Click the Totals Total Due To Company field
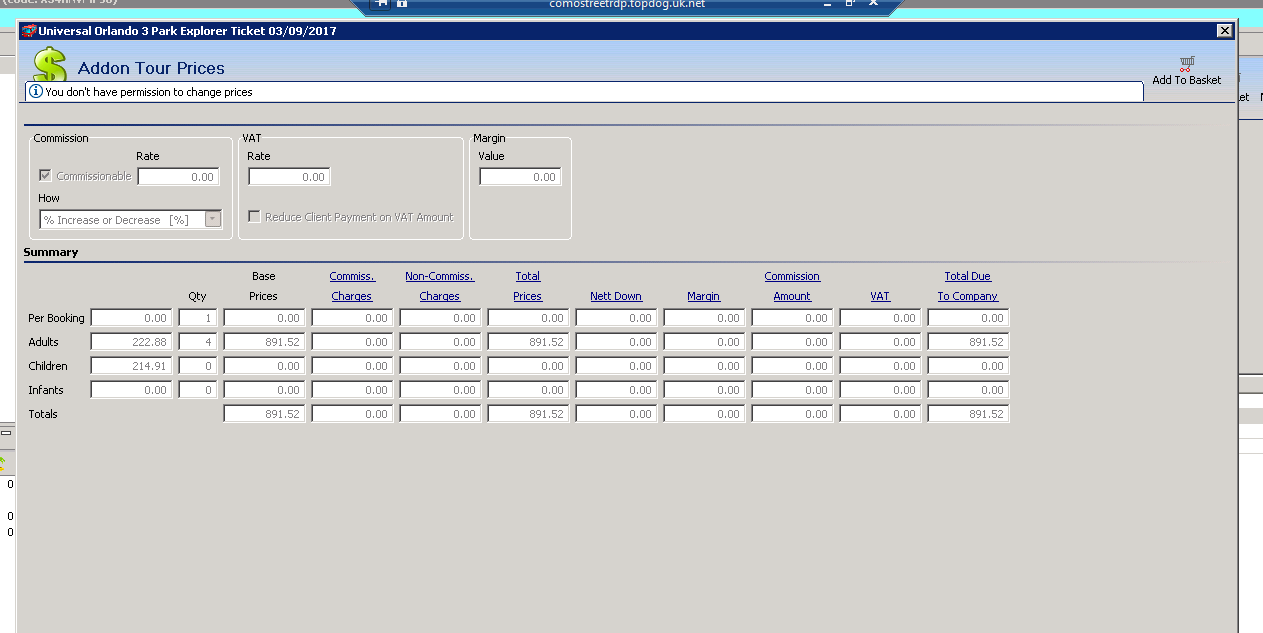 pos(968,414)
